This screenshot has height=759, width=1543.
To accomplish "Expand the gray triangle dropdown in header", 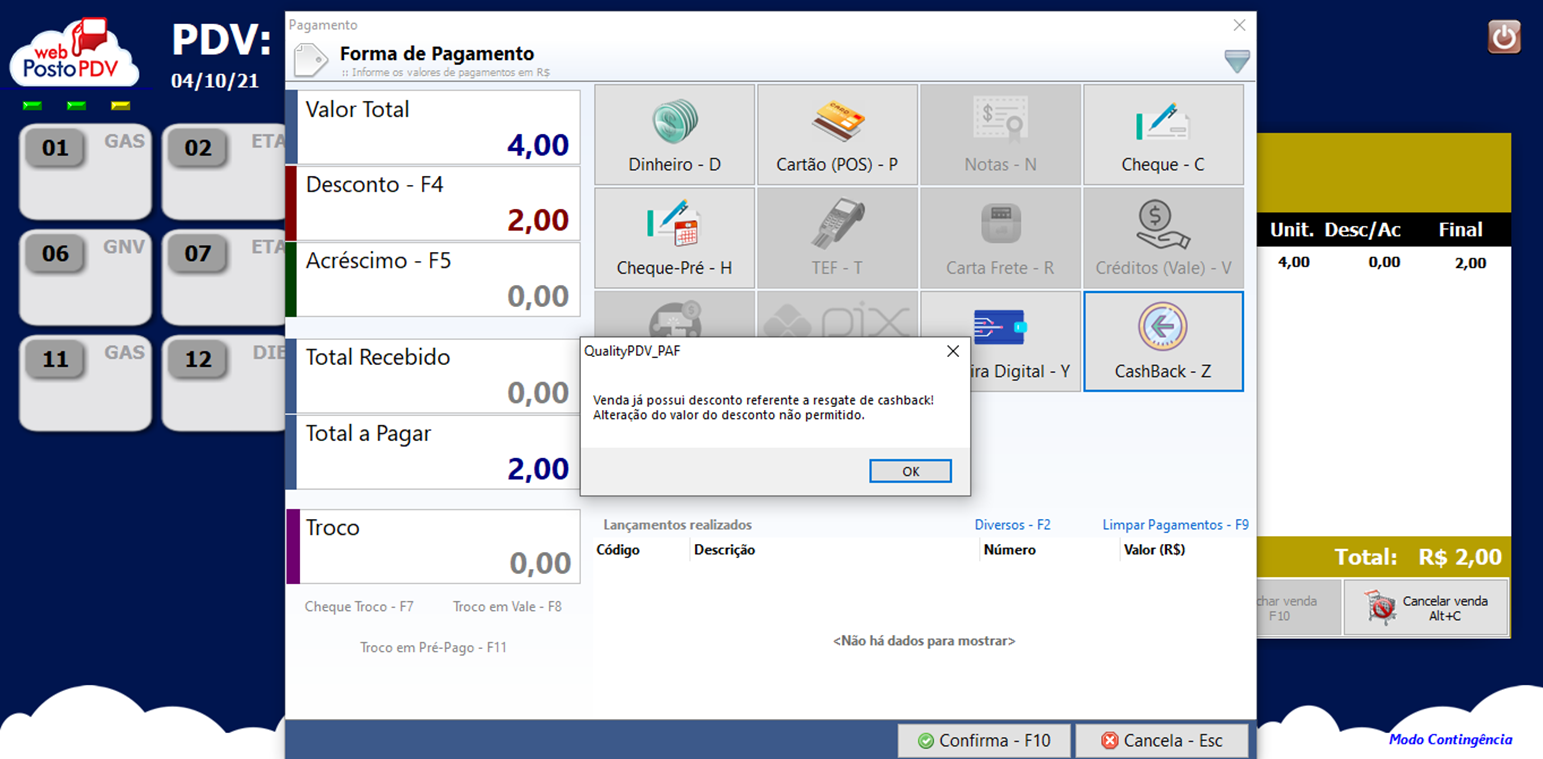I will coord(1237,61).
